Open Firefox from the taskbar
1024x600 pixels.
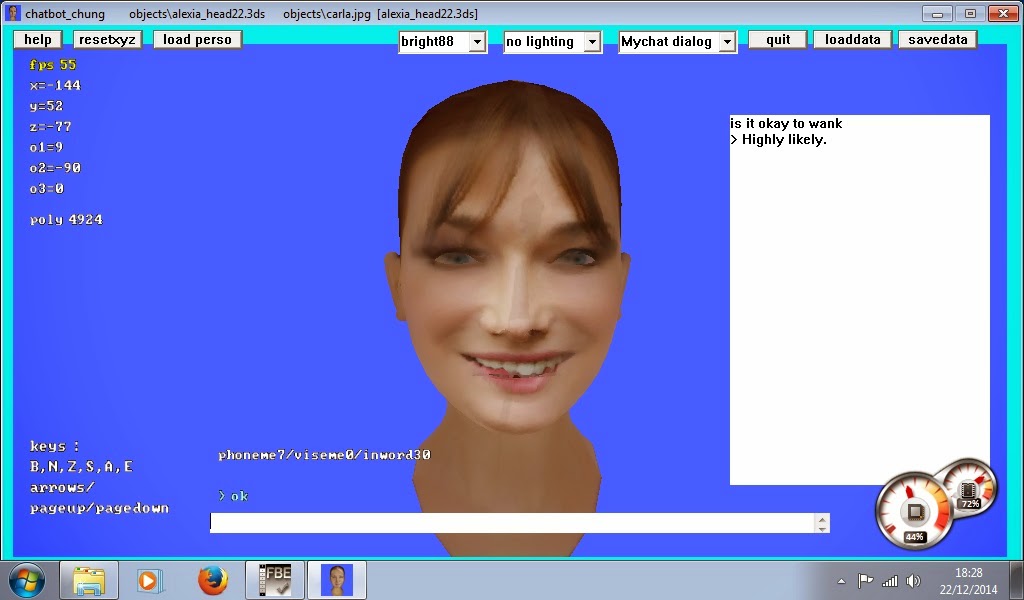(213, 580)
